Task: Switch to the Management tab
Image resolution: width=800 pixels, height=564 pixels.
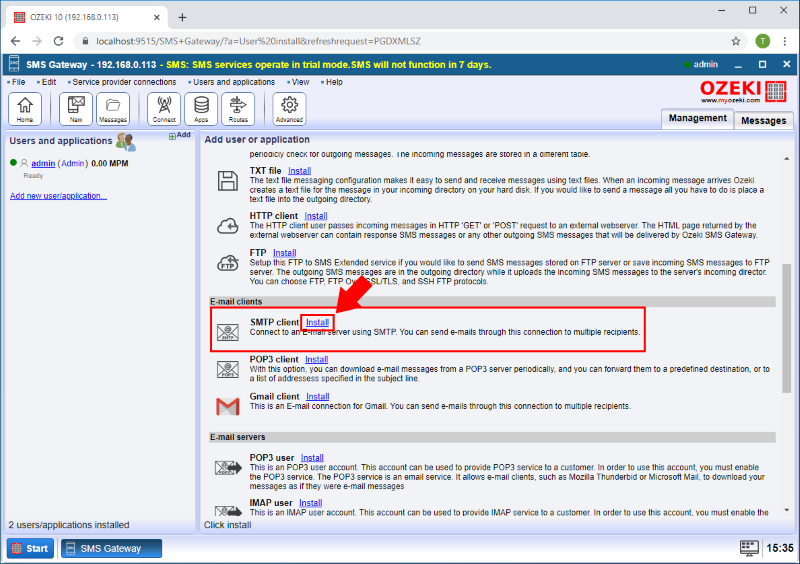Action: [x=697, y=118]
